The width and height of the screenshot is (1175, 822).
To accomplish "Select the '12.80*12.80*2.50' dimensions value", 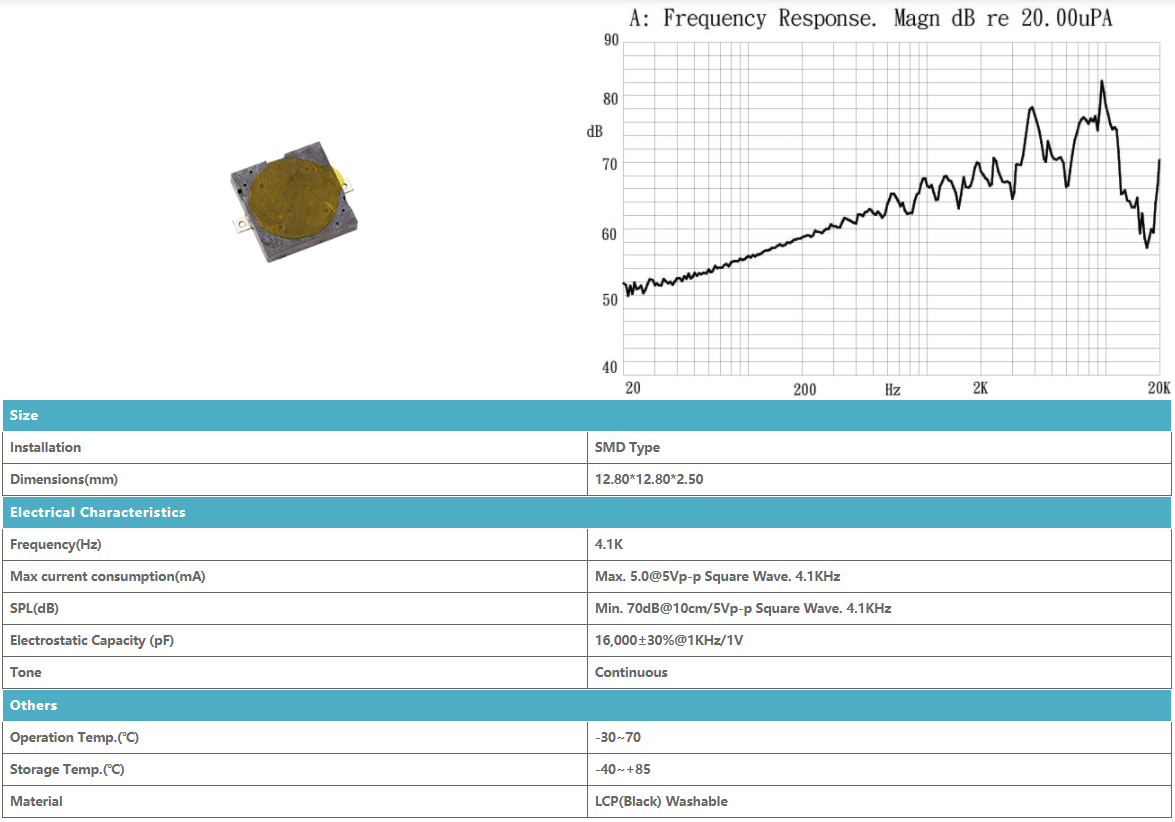I will tap(649, 480).
